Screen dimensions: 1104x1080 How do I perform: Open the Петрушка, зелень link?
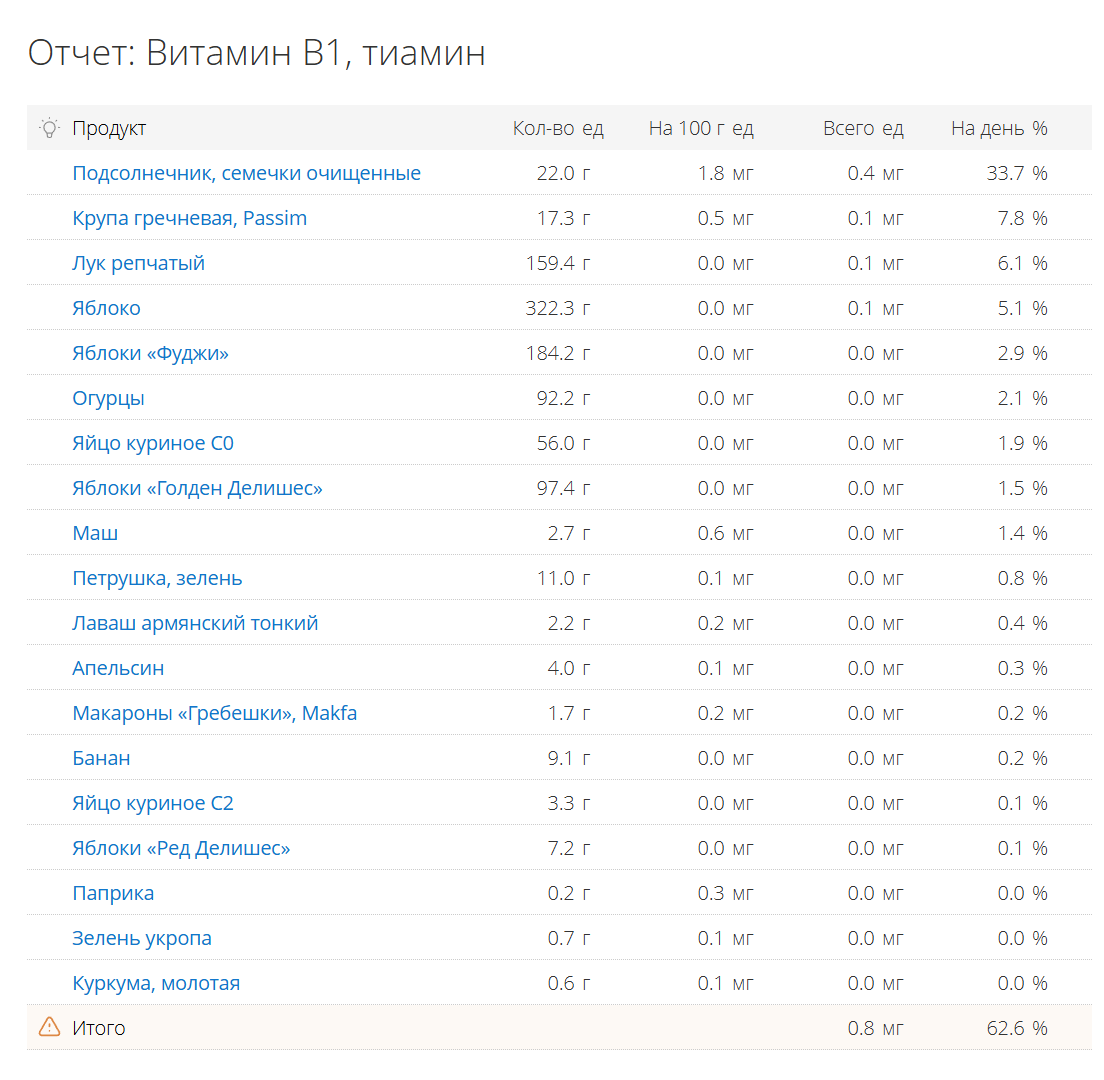[x=157, y=579]
